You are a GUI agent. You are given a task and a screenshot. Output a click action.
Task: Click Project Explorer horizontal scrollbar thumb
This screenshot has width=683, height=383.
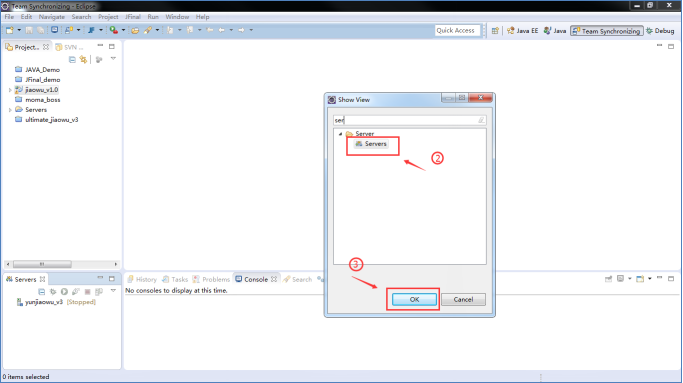pyautogui.click(x=42, y=264)
